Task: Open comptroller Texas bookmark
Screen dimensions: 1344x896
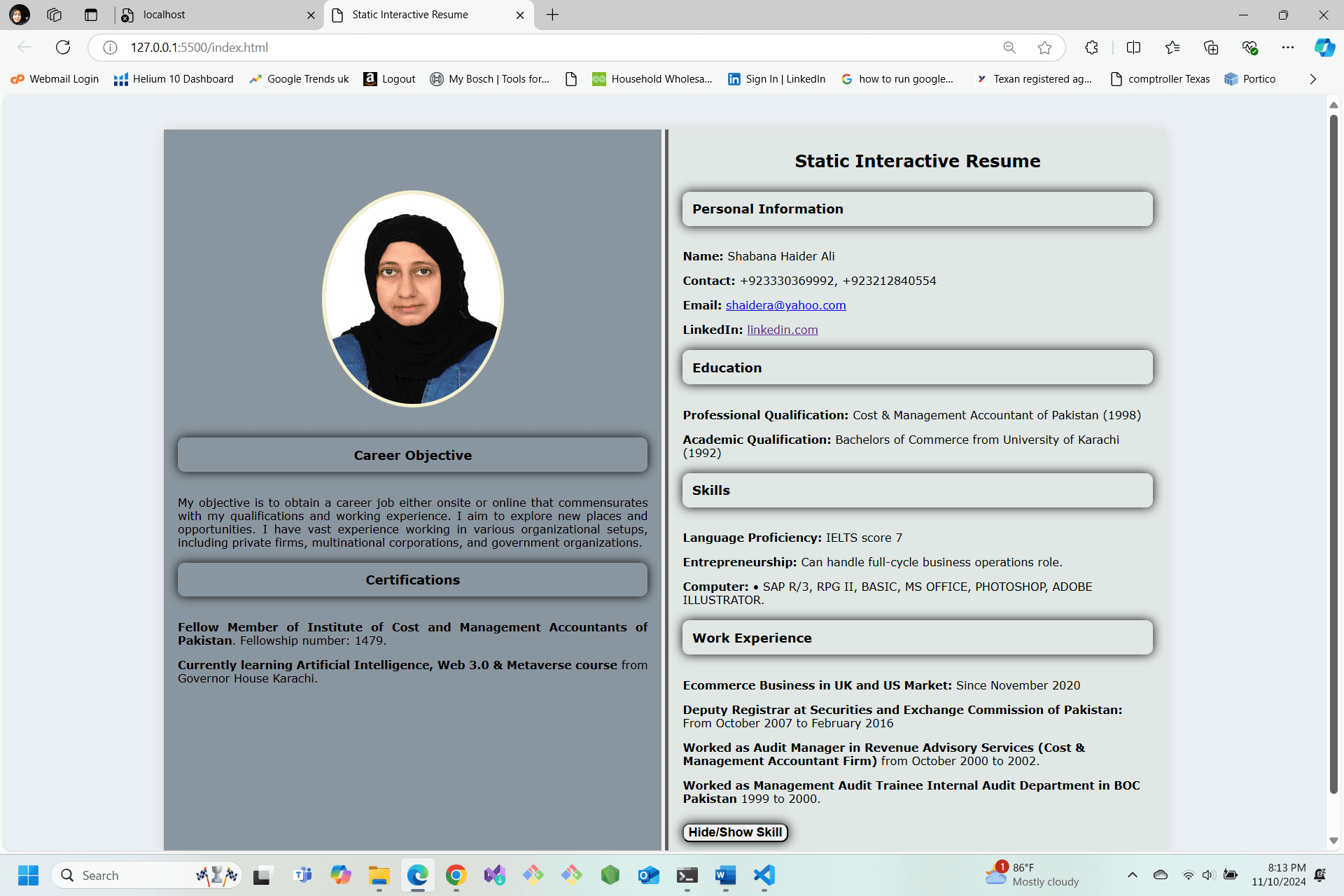Action: [1161, 79]
